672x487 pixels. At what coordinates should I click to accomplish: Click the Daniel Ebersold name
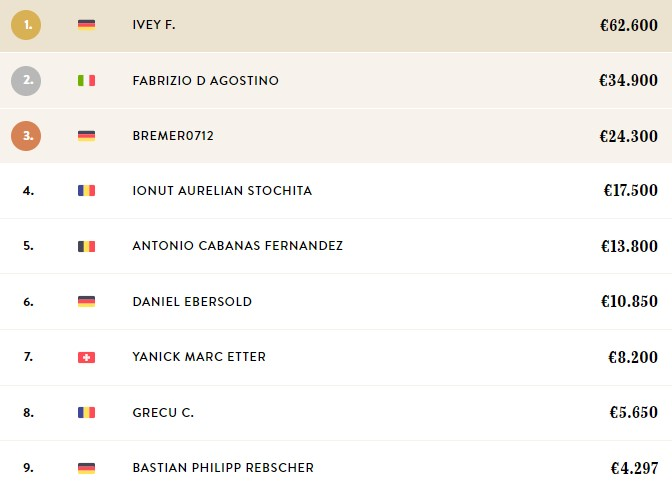192,301
